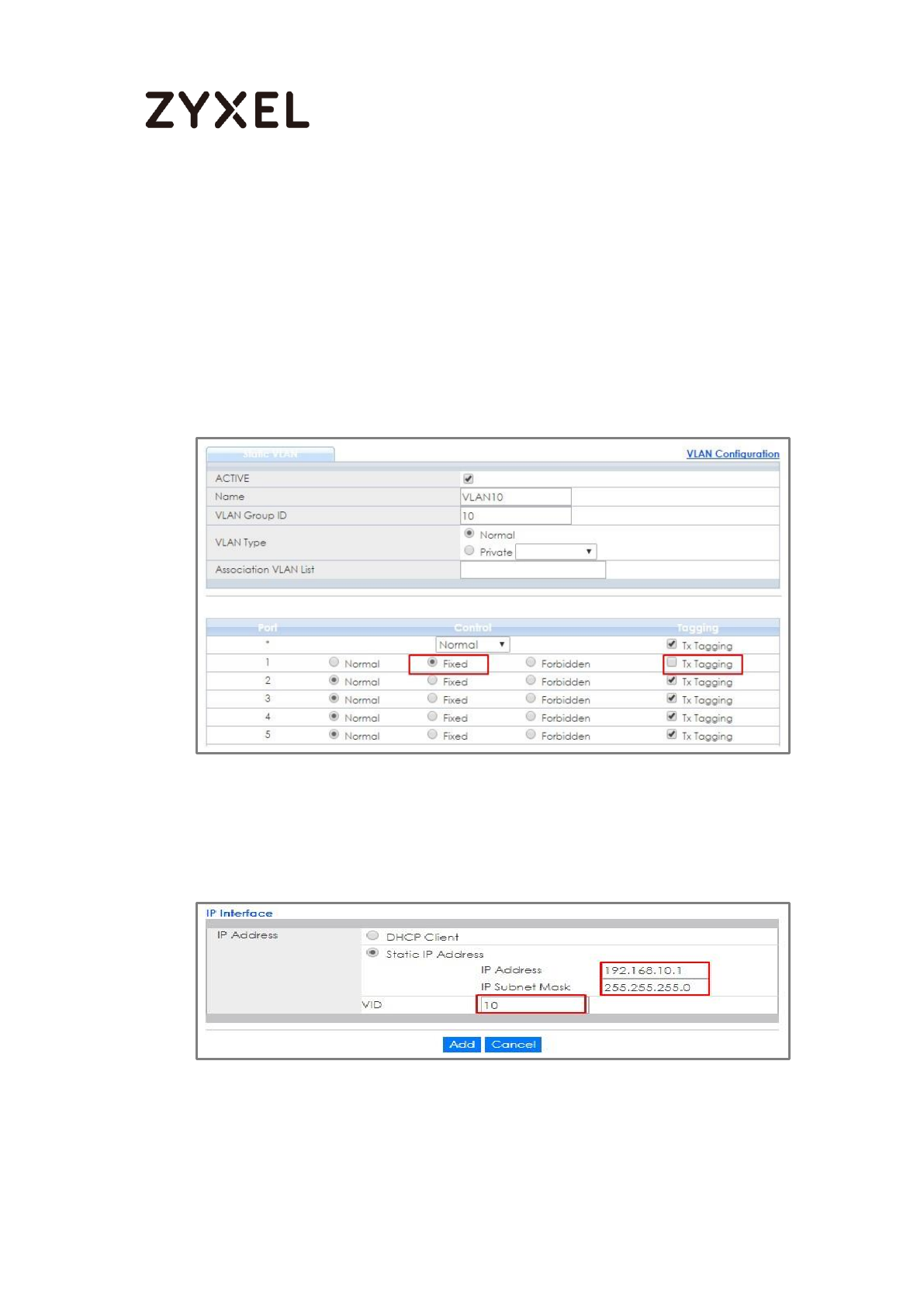Click the Association VLAN List field
Image resolution: width=924 pixels, height=1307 pixels.
point(532,570)
